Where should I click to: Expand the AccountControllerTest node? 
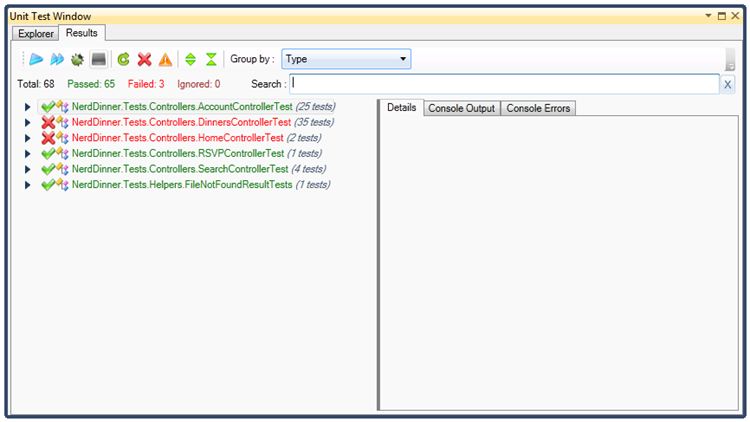[28, 107]
